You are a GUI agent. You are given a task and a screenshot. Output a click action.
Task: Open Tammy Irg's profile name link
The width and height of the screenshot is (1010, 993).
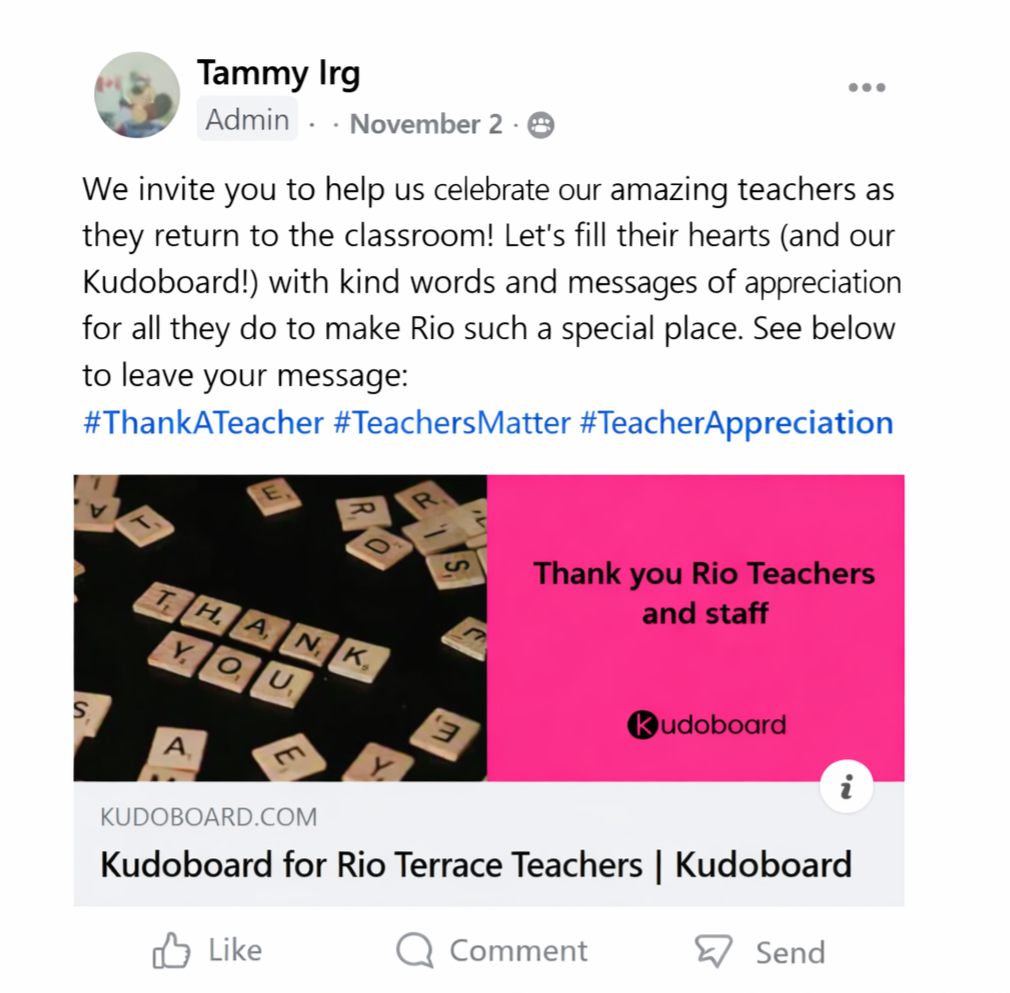coord(278,73)
